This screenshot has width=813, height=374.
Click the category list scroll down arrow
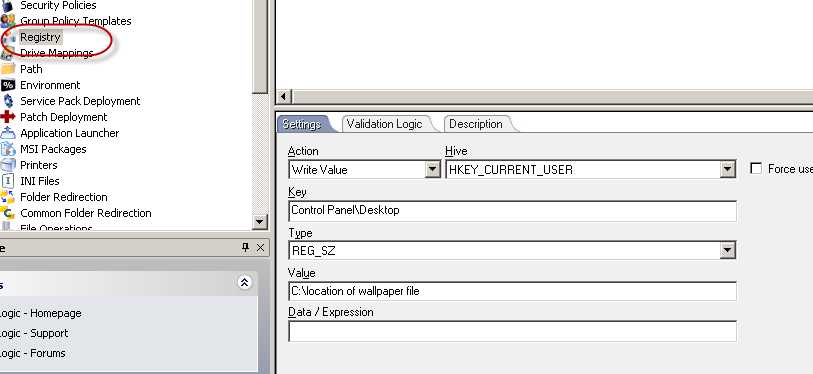click(x=260, y=222)
